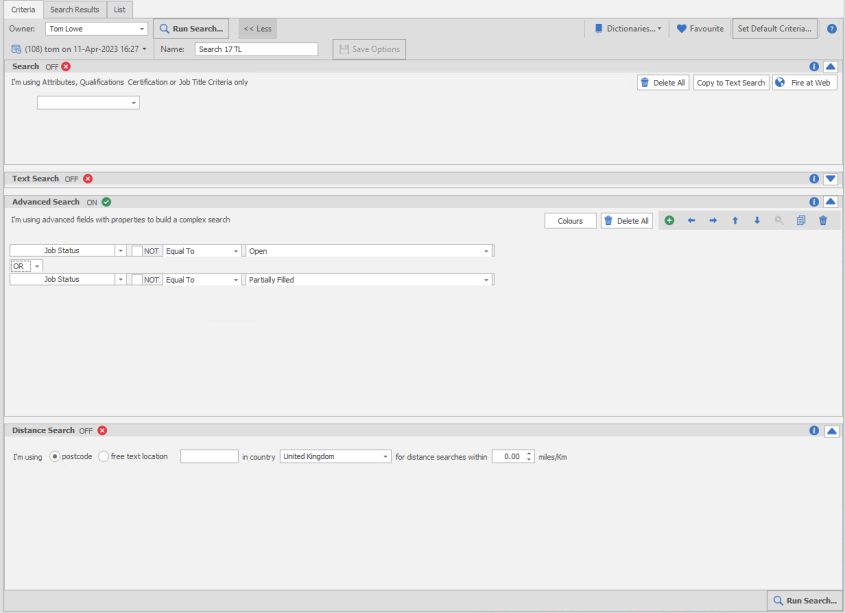Move criteria row down with down arrow

click(757, 221)
